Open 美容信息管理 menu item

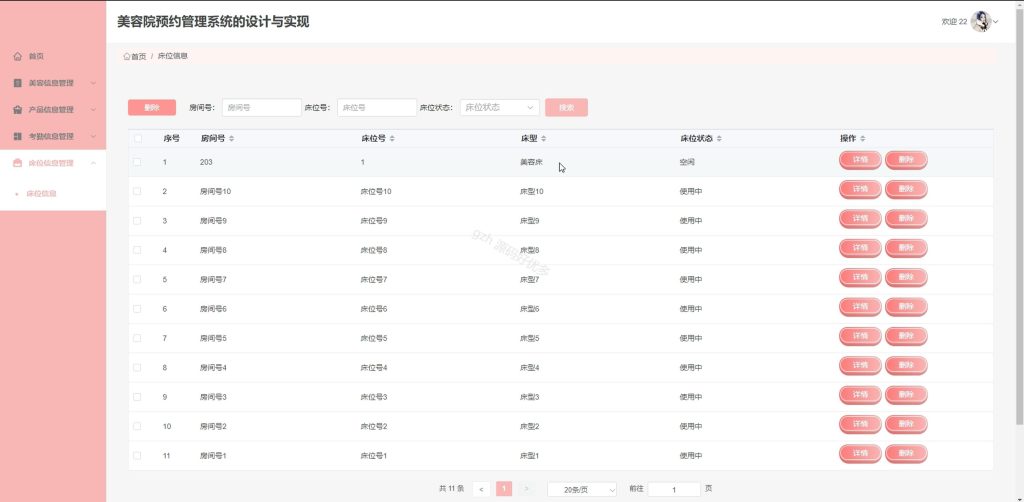tap(53, 83)
